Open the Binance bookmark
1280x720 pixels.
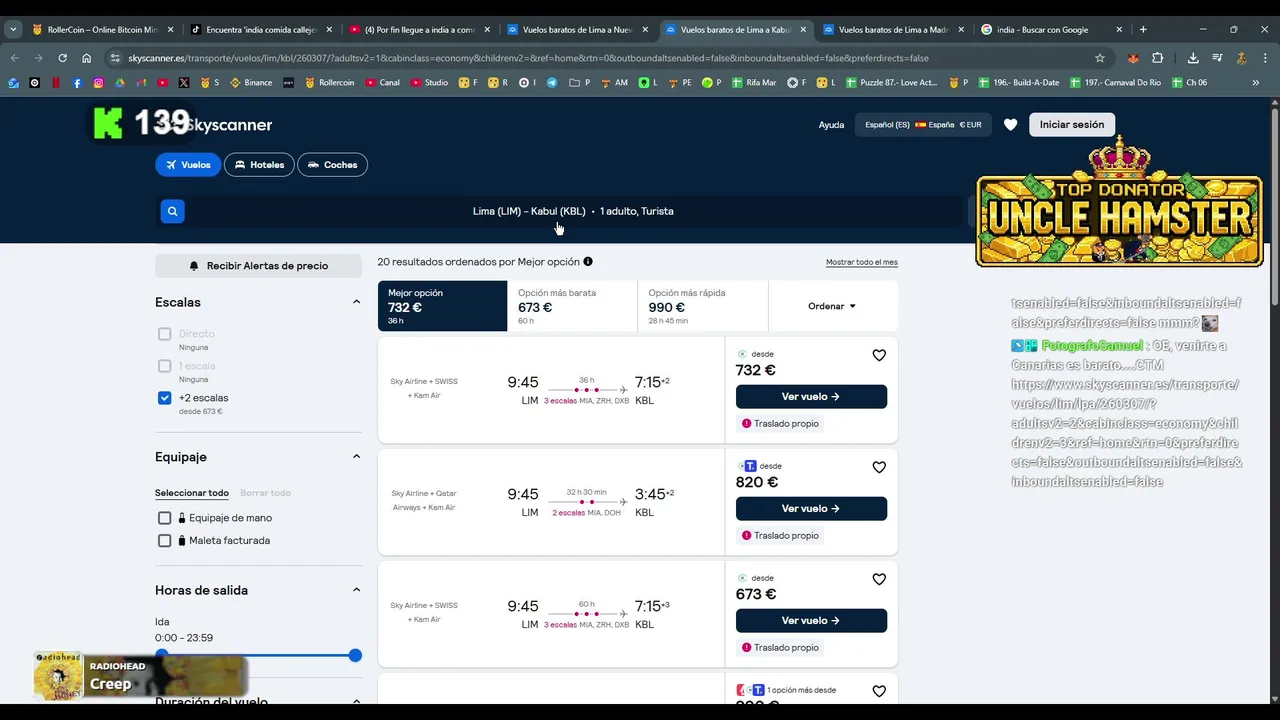251,82
